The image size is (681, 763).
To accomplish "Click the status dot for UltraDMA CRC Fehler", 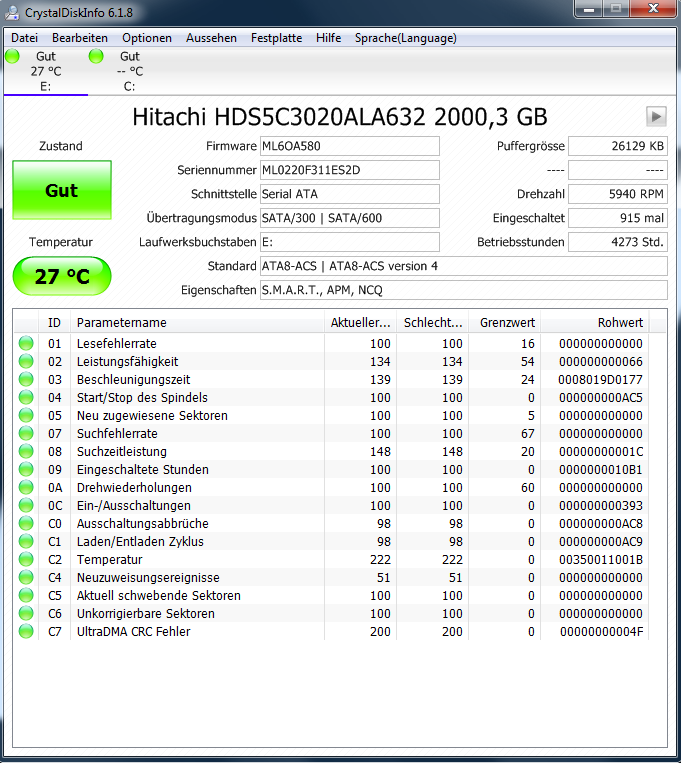I will pos(26,632).
